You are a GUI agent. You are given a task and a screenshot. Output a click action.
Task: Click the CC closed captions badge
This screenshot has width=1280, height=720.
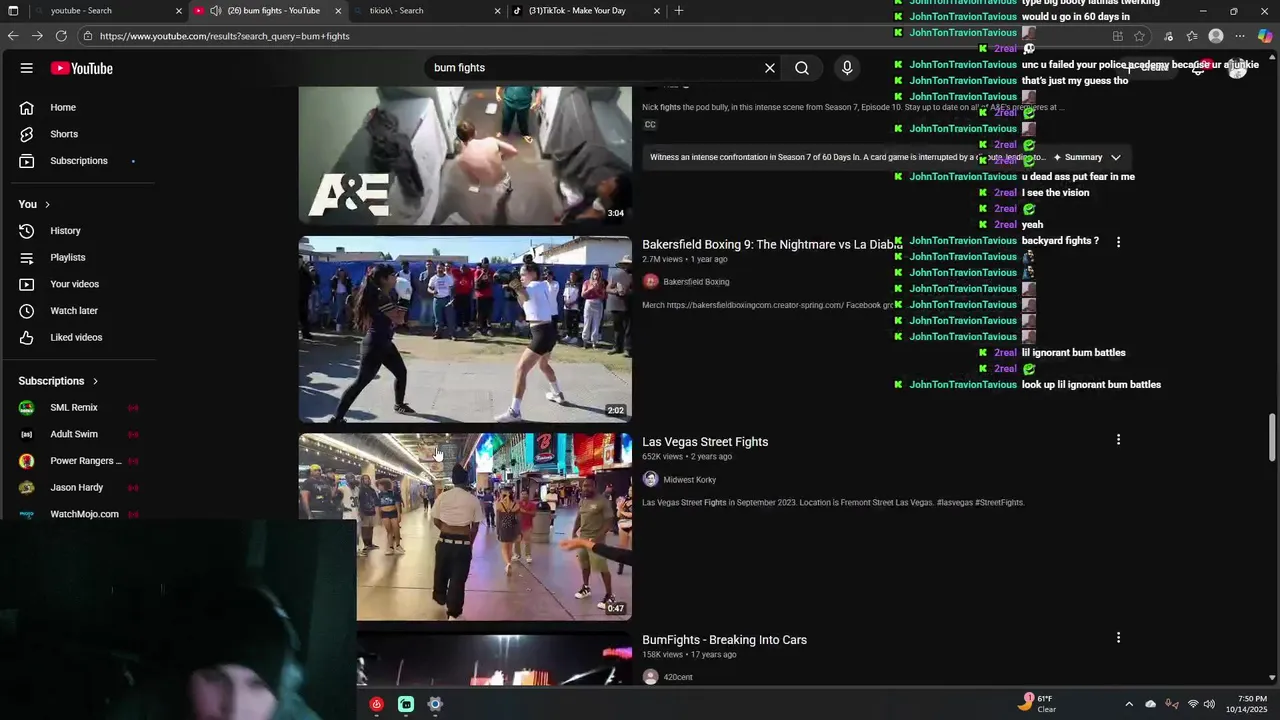point(650,125)
